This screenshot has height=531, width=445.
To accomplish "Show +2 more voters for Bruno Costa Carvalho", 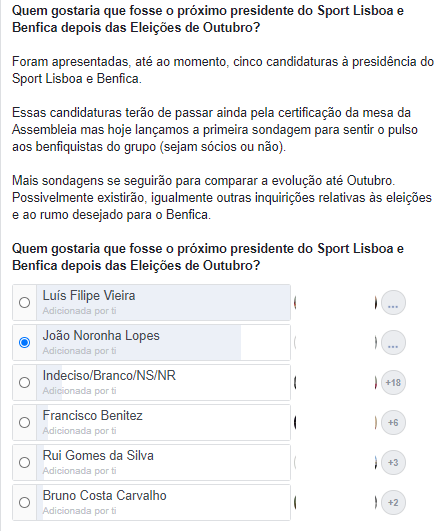I will (393, 502).
